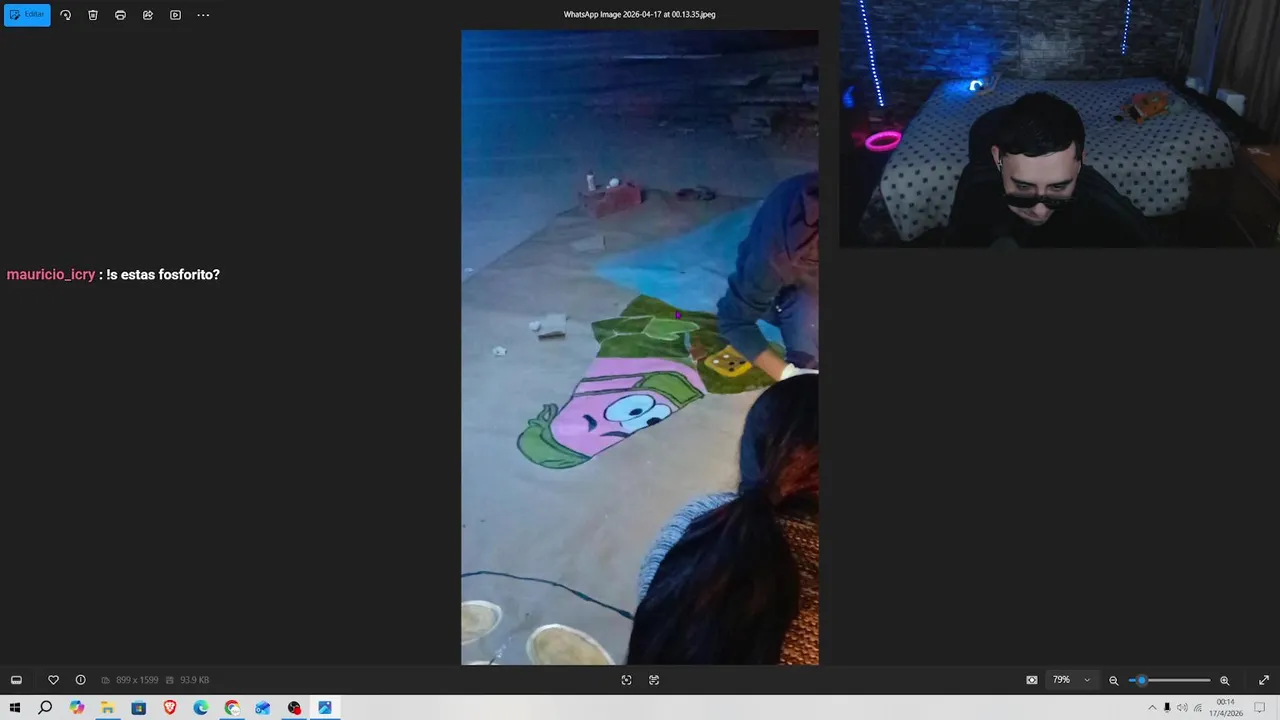The height and width of the screenshot is (720, 1280).
Task: Zoom in with the plus magnifier
Action: pyautogui.click(x=1224, y=680)
